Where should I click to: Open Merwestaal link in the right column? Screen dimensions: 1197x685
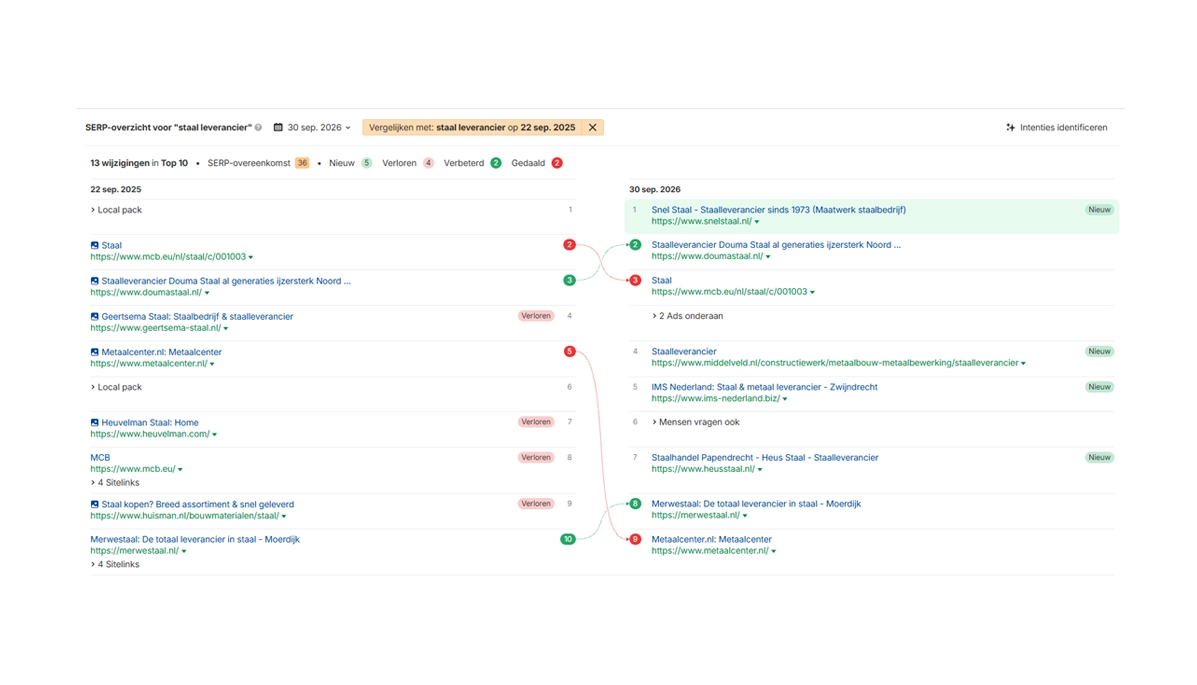pos(756,504)
